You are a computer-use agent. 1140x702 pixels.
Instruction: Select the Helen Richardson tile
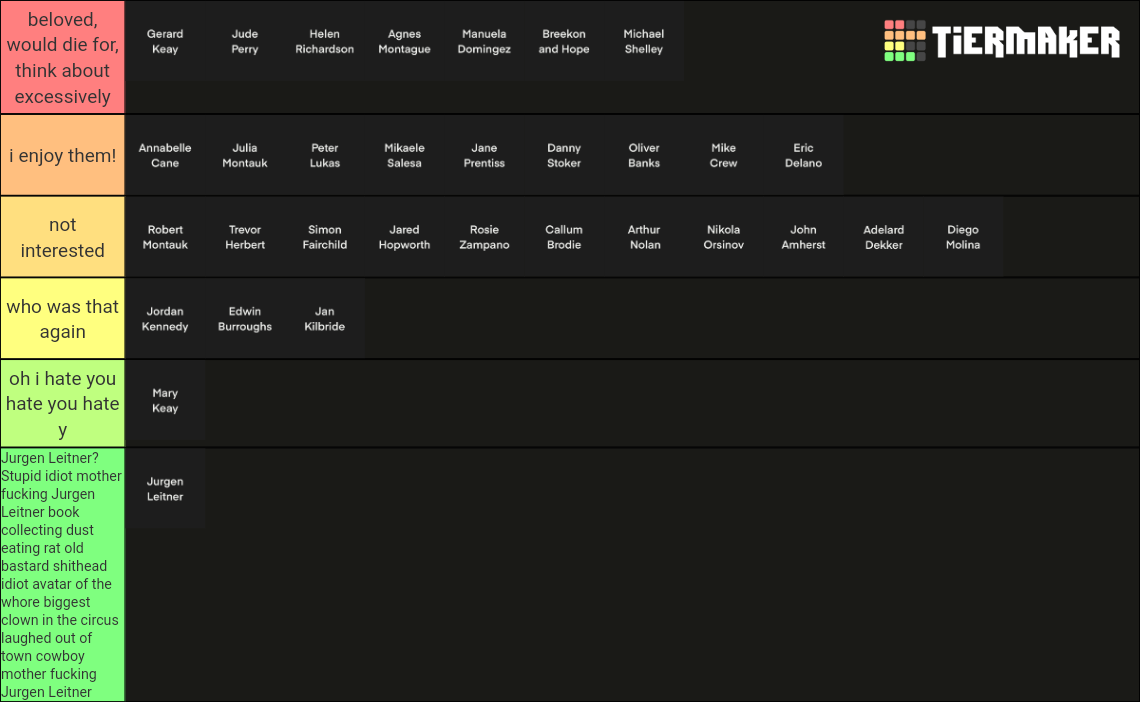click(325, 41)
